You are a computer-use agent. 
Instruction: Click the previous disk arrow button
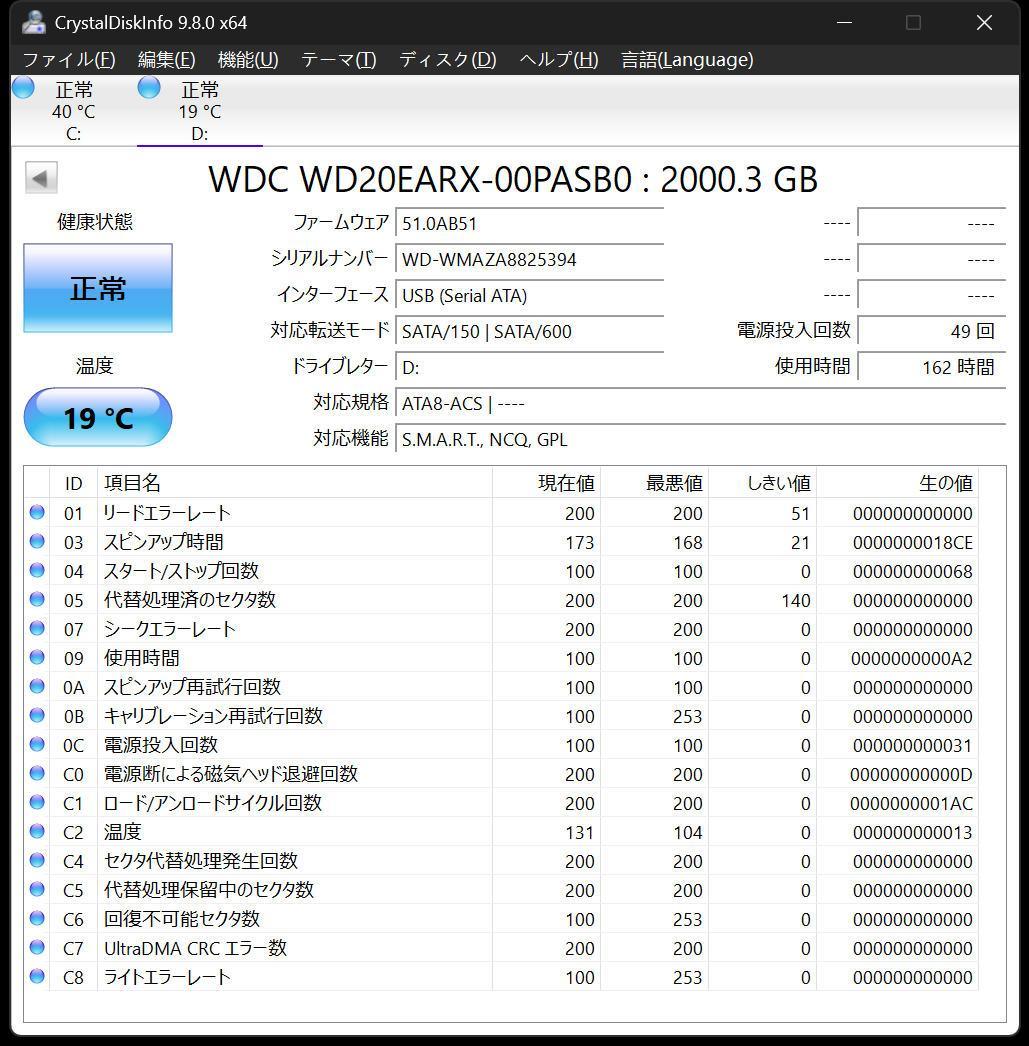pos(41,178)
